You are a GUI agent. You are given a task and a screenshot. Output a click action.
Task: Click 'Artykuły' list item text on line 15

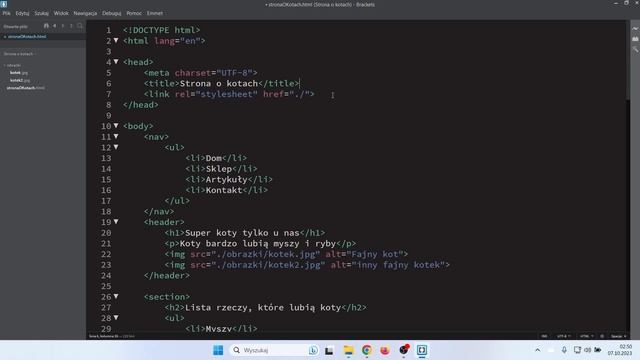coord(227,179)
